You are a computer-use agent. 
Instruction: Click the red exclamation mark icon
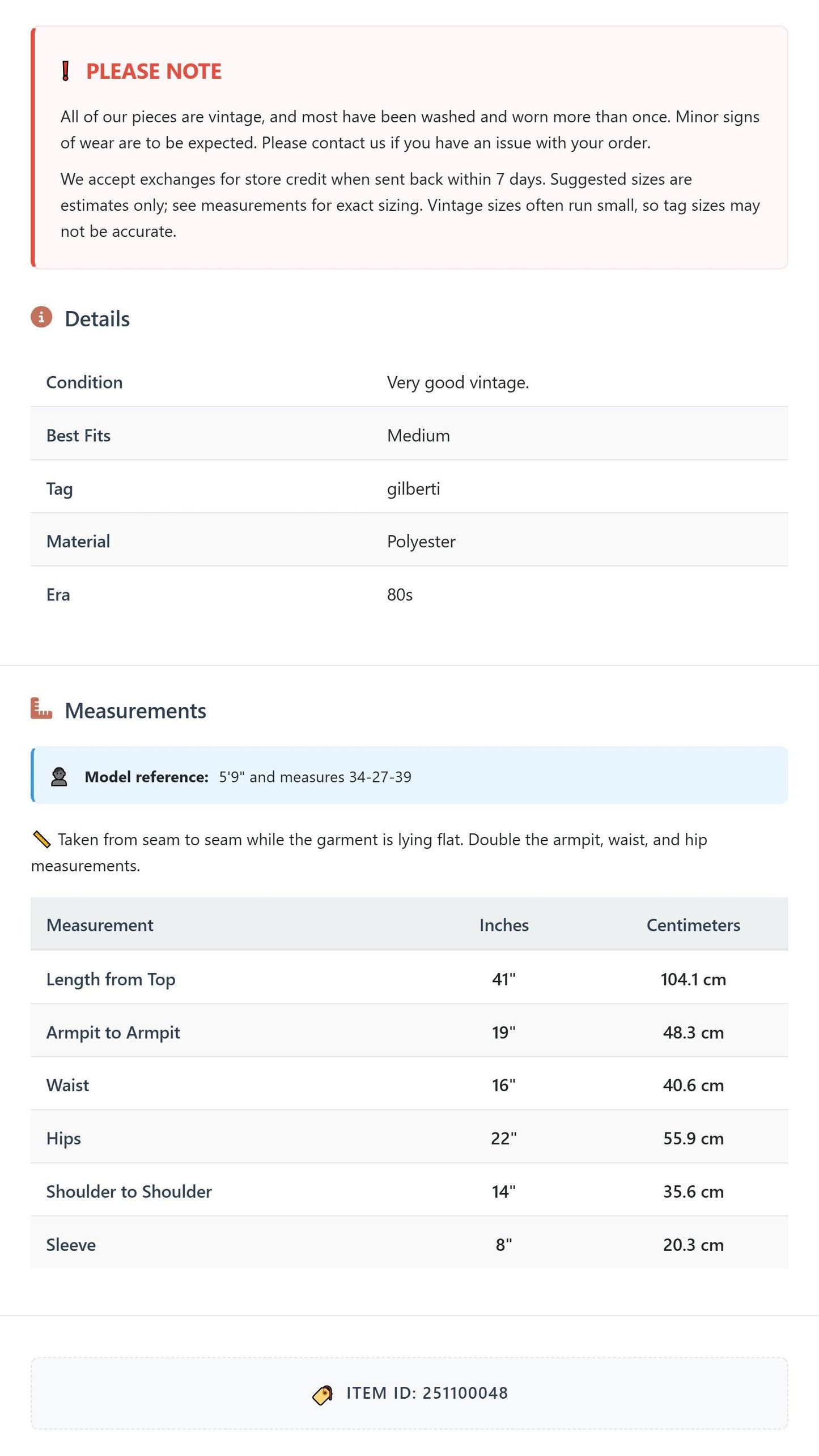(65, 71)
